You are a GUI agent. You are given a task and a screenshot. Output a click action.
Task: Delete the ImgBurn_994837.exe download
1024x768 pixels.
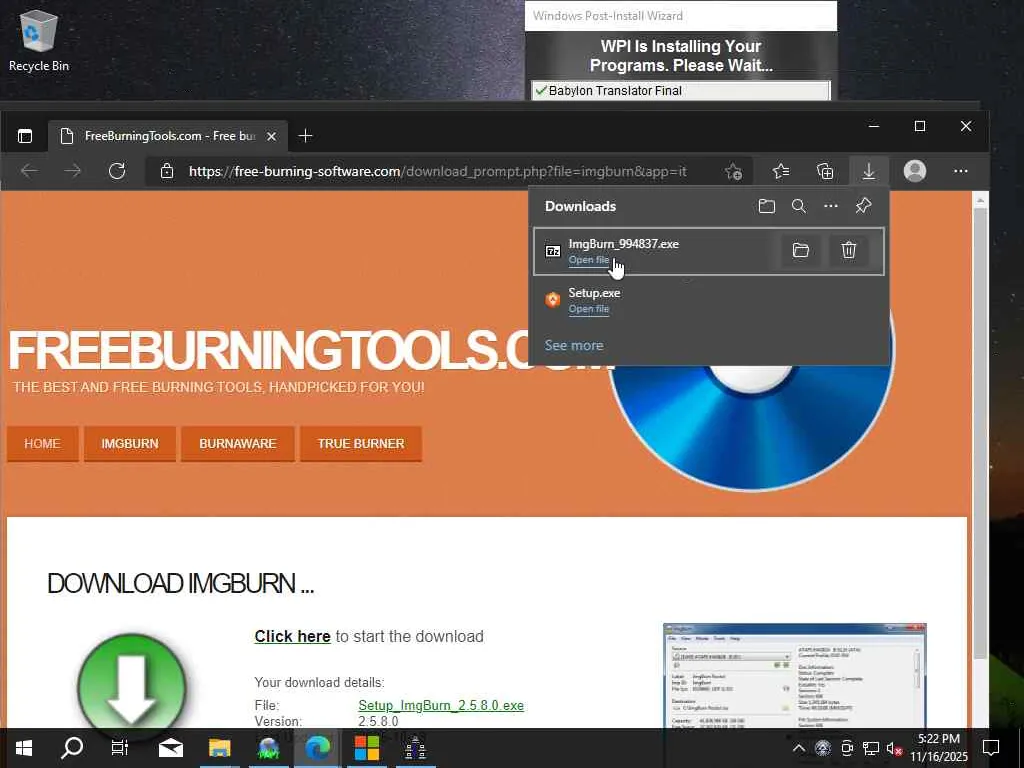point(848,250)
